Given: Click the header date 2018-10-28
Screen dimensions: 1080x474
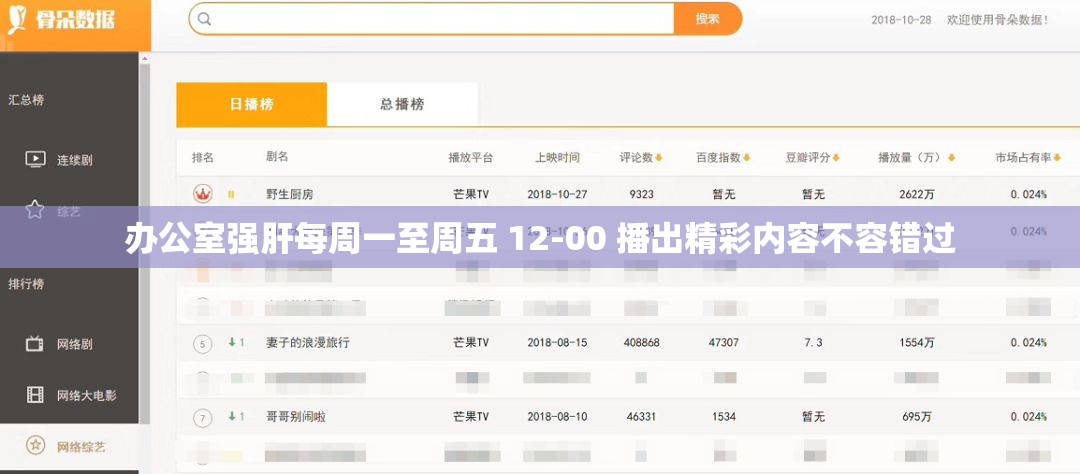Looking at the screenshot, I should click(x=901, y=20).
